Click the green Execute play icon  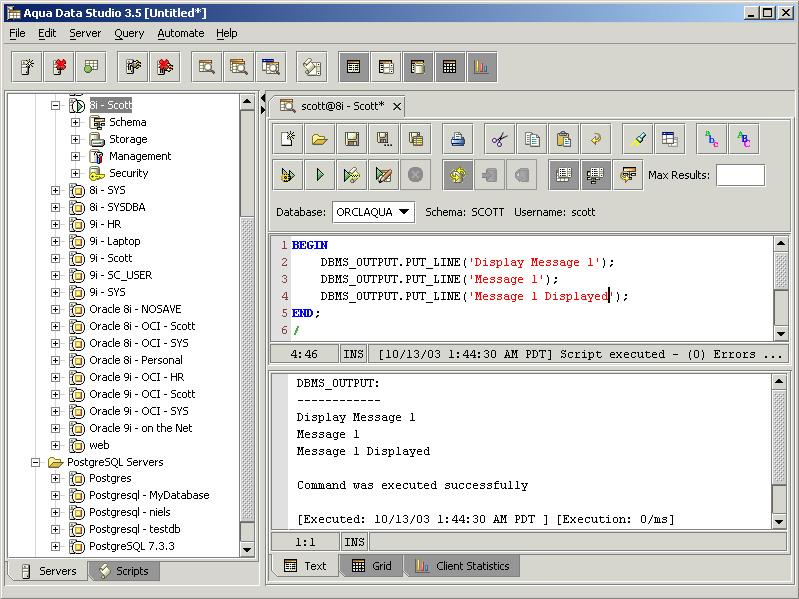(320, 175)
